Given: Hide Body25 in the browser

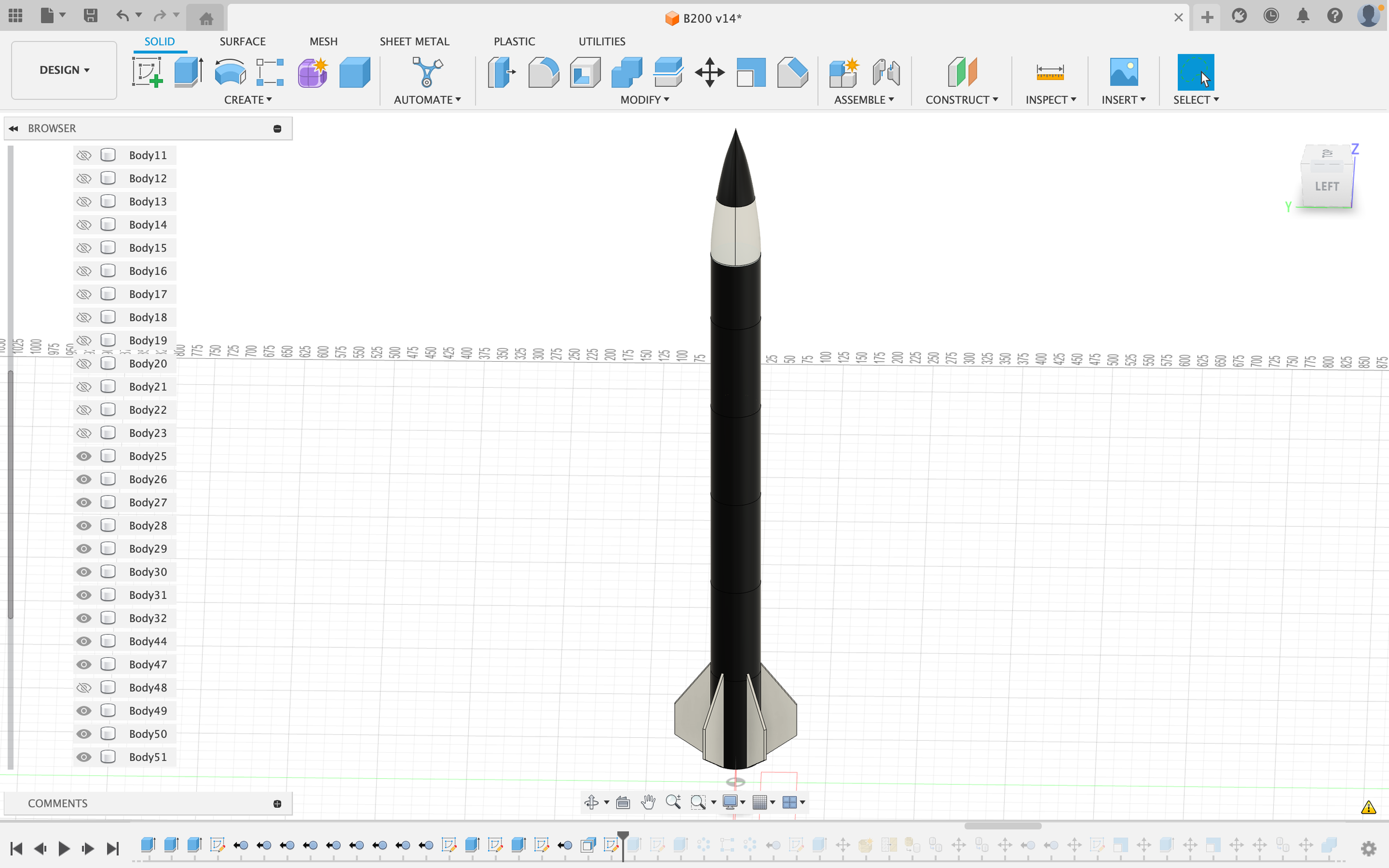Looking at the screenshot, I should click(83, 456).
